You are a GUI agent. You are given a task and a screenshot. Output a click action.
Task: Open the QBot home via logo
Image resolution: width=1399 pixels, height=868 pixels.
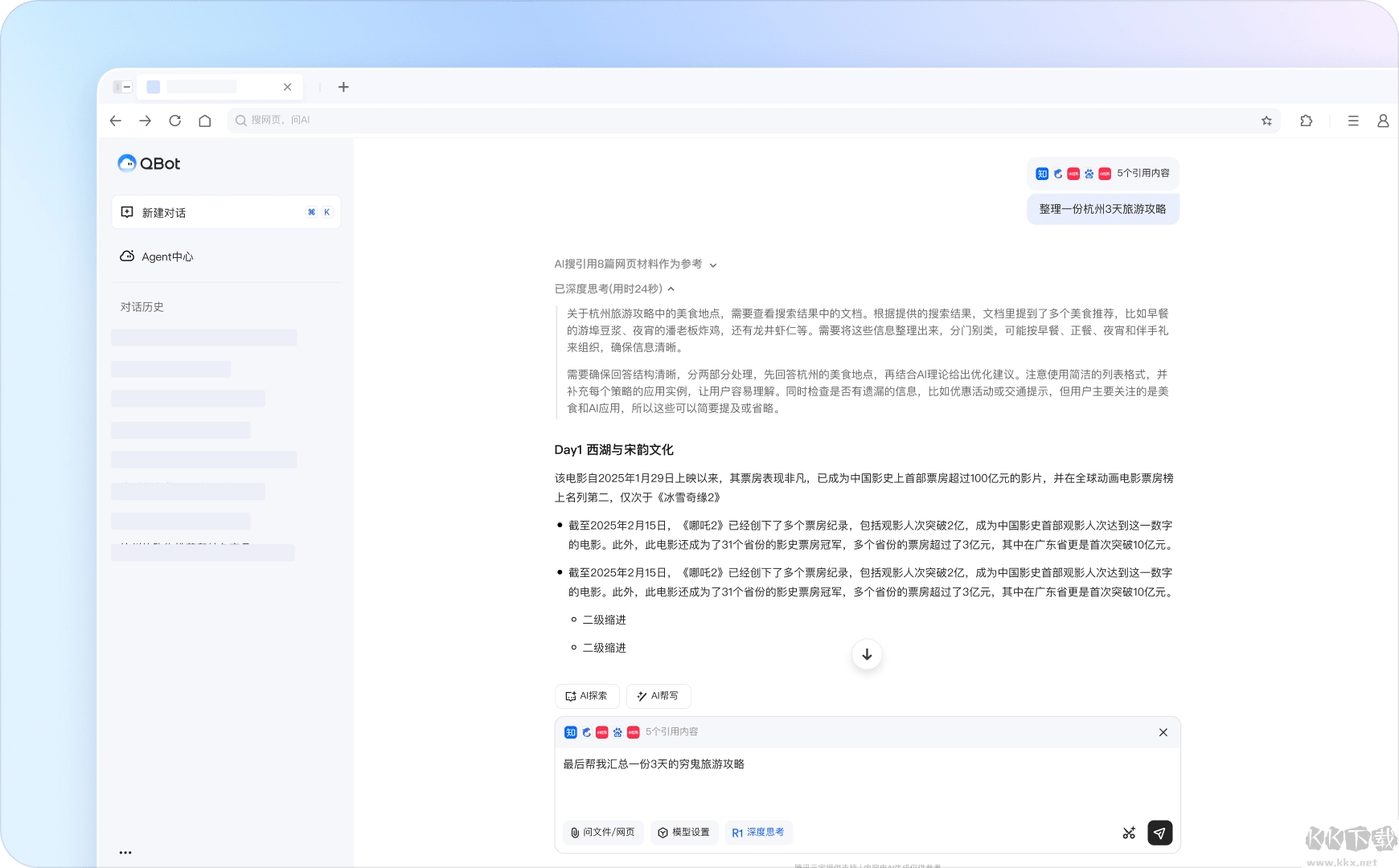149,163
